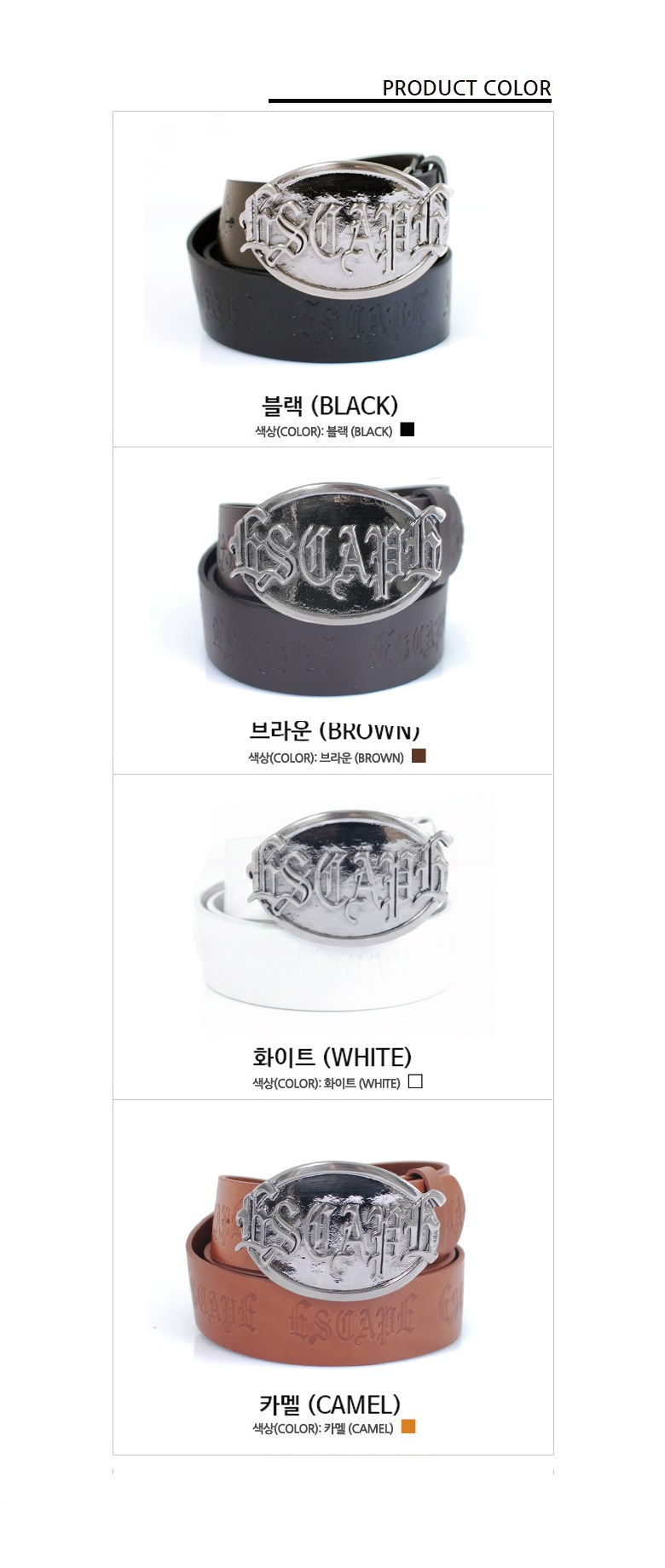This screenshot has height=1568, width=665.
Task: Select the white color swatch square
Action: pyautogui.click(x=415, y=1082)
